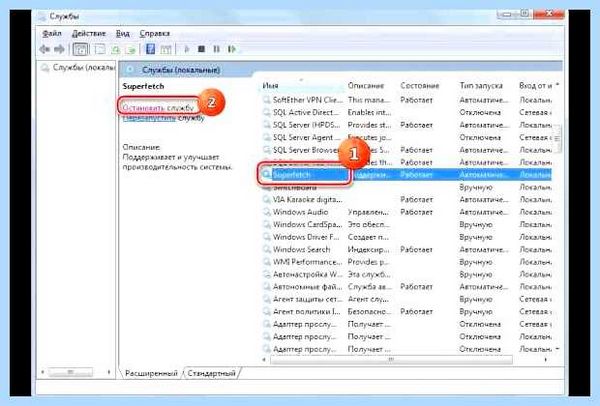Click the Остановить службу link
The width and height of the screenshot is (600, 406).
click(x=158, y=108)
